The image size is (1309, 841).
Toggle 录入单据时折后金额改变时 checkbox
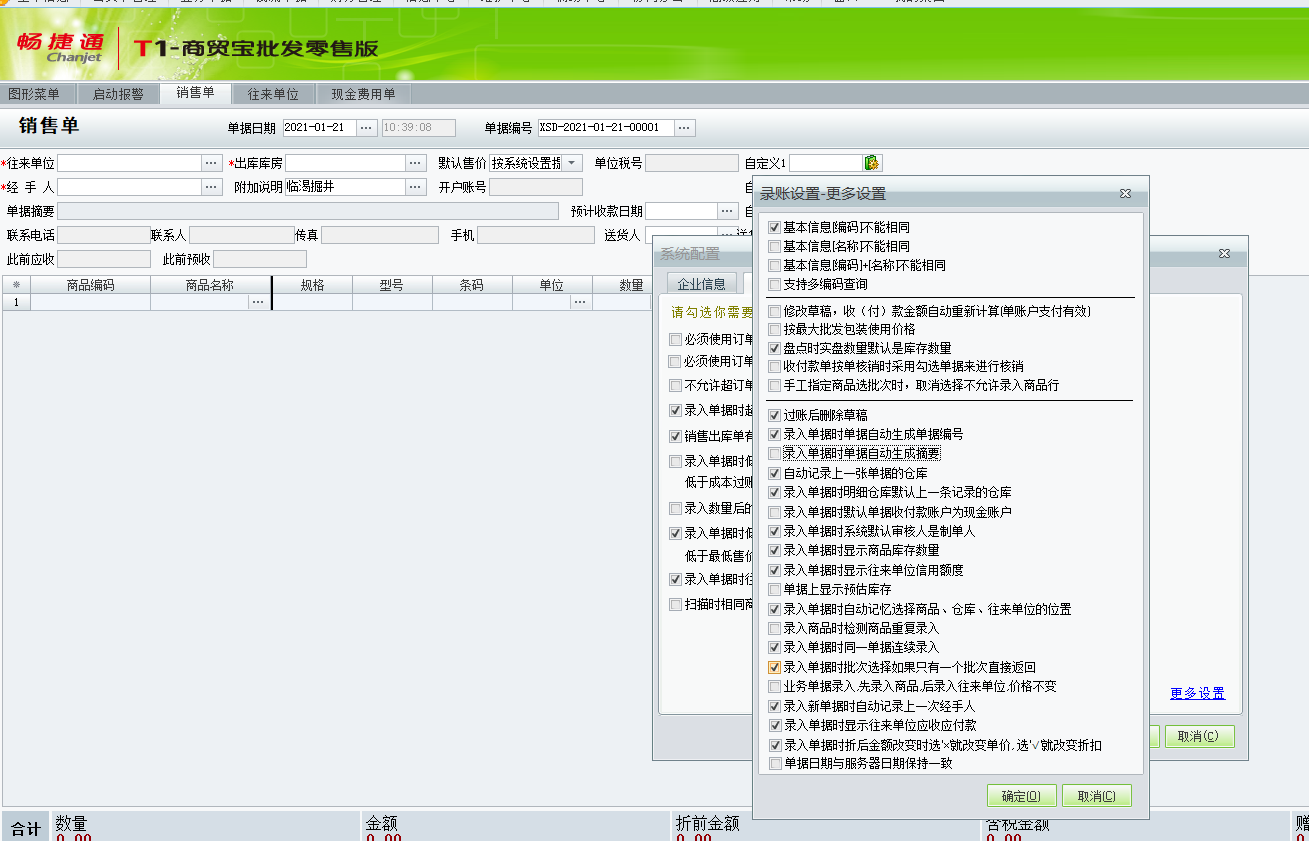click(x=774, y=745)
